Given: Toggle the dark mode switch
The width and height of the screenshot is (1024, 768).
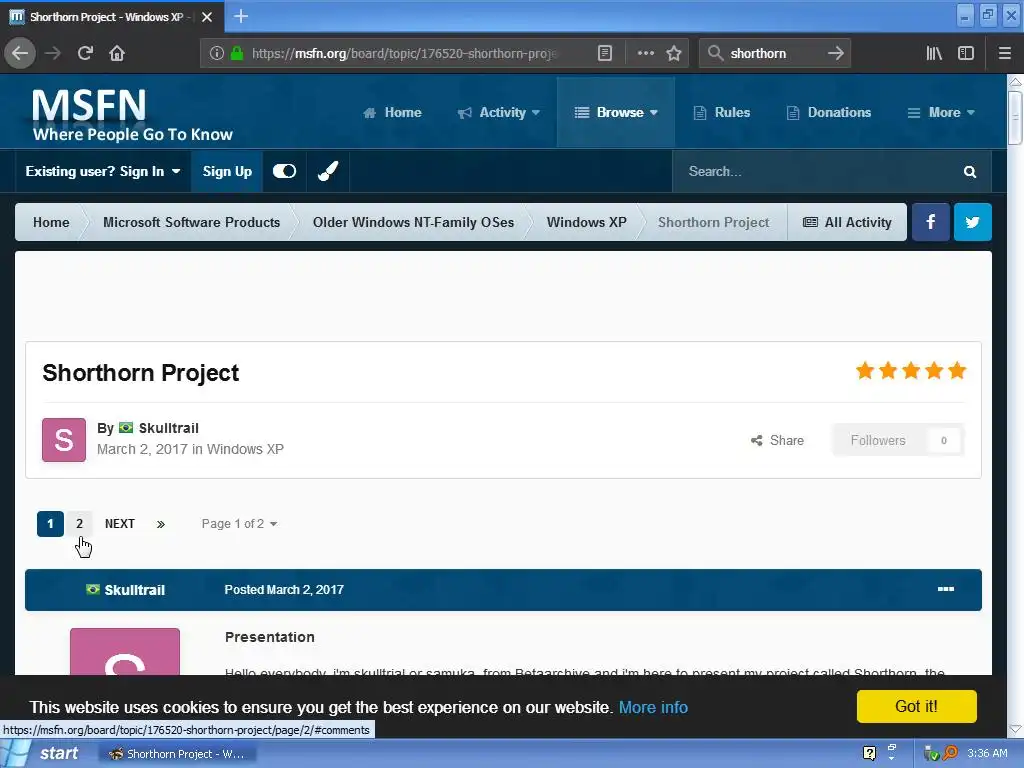Looking at the screenshot, I should [284, 171].
